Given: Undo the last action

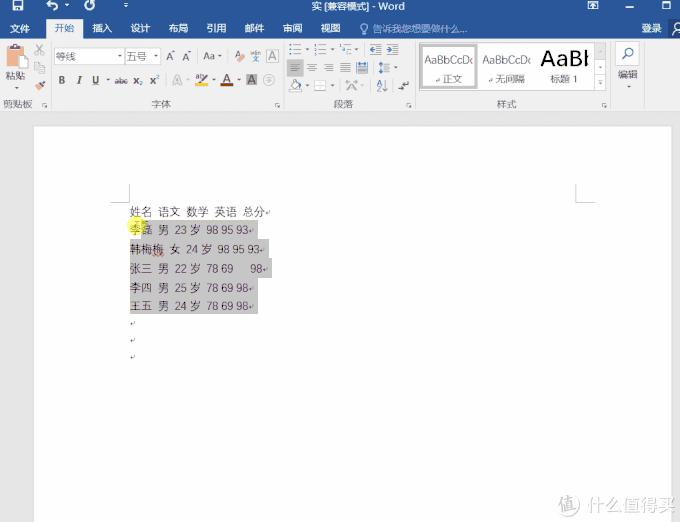Looking at the screenshot, I should [52, 6].
